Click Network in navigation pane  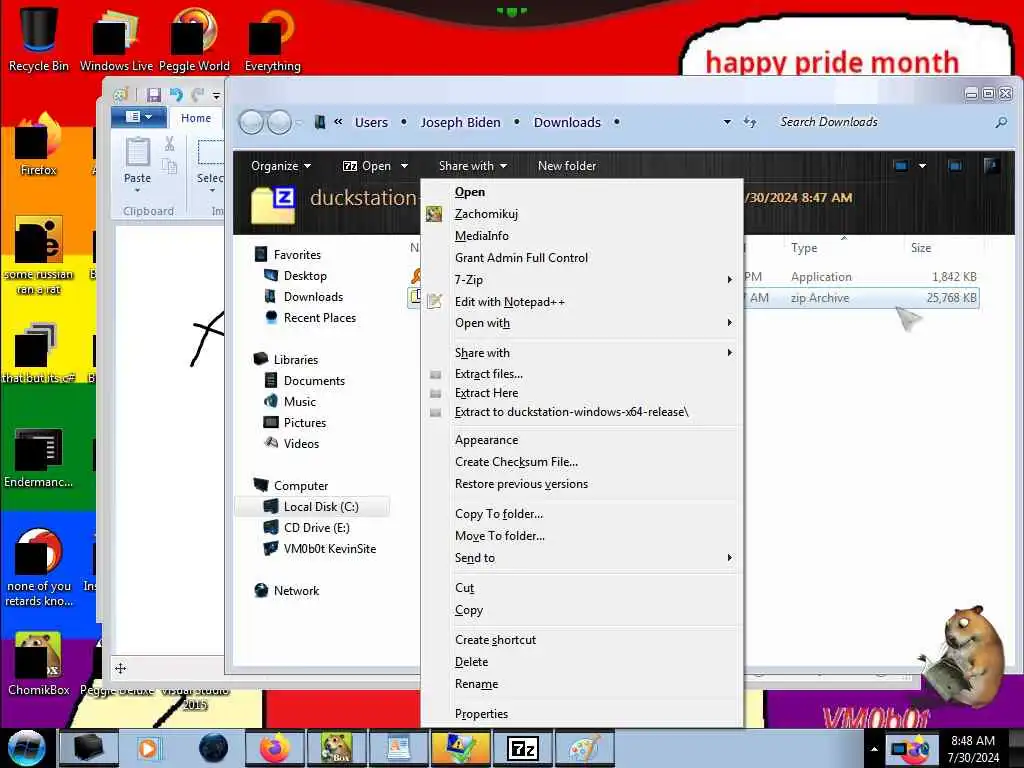(x=296, y=590)
